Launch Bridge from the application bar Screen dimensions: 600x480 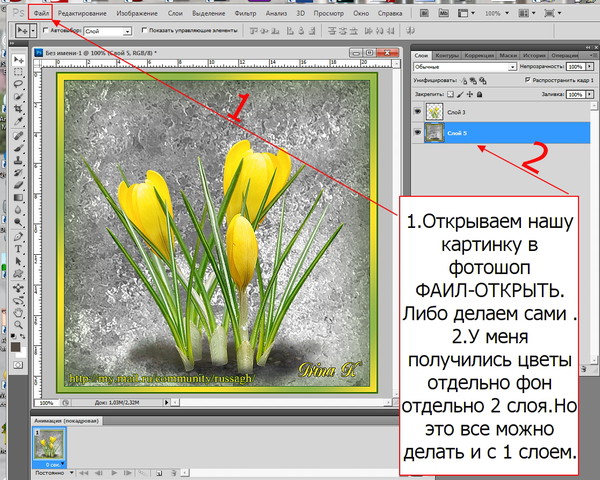[424, 13]
